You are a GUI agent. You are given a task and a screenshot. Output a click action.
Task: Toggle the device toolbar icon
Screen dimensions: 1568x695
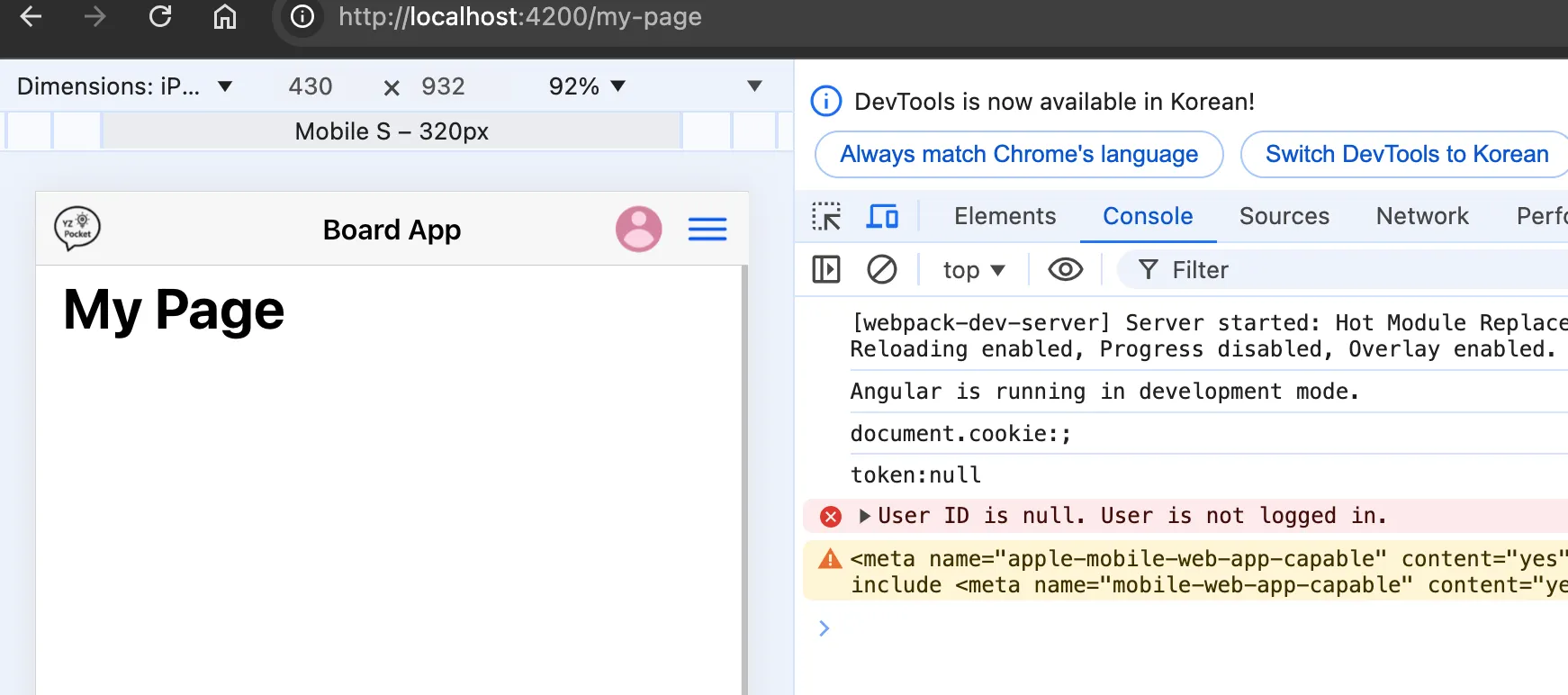pos(882,217)
